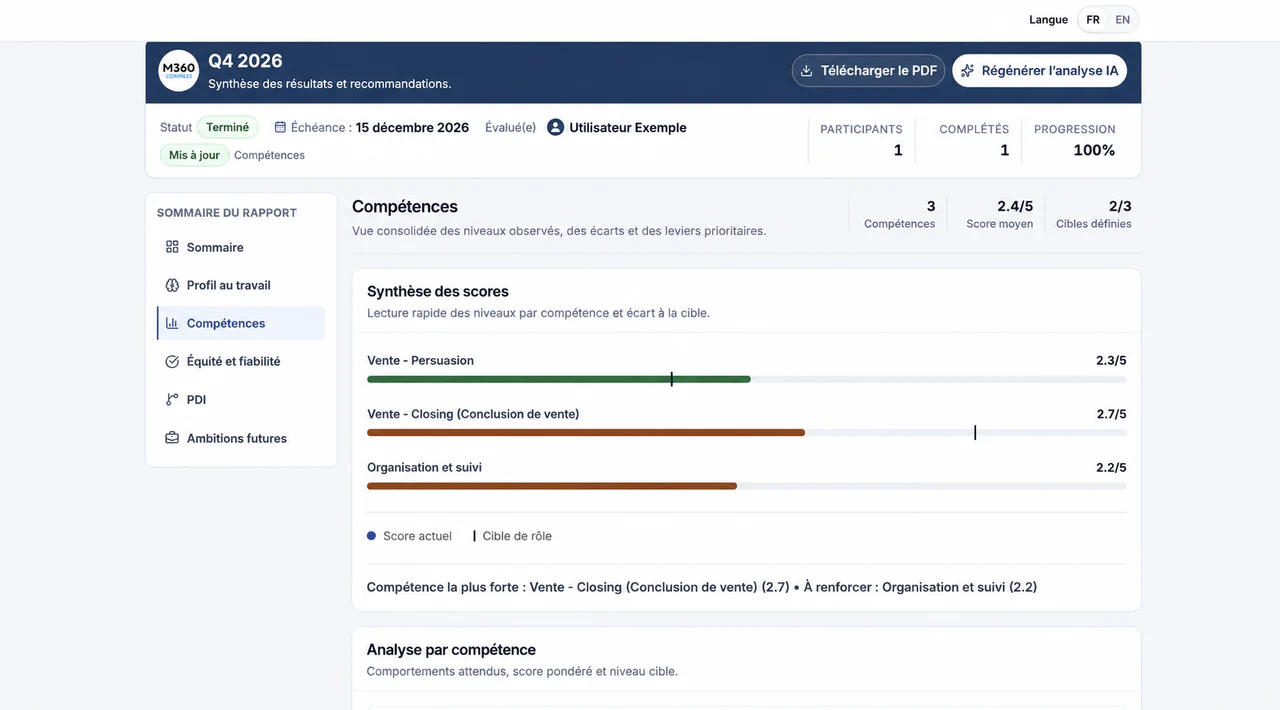Click the Score actuel legend dot

coord(372,536)
